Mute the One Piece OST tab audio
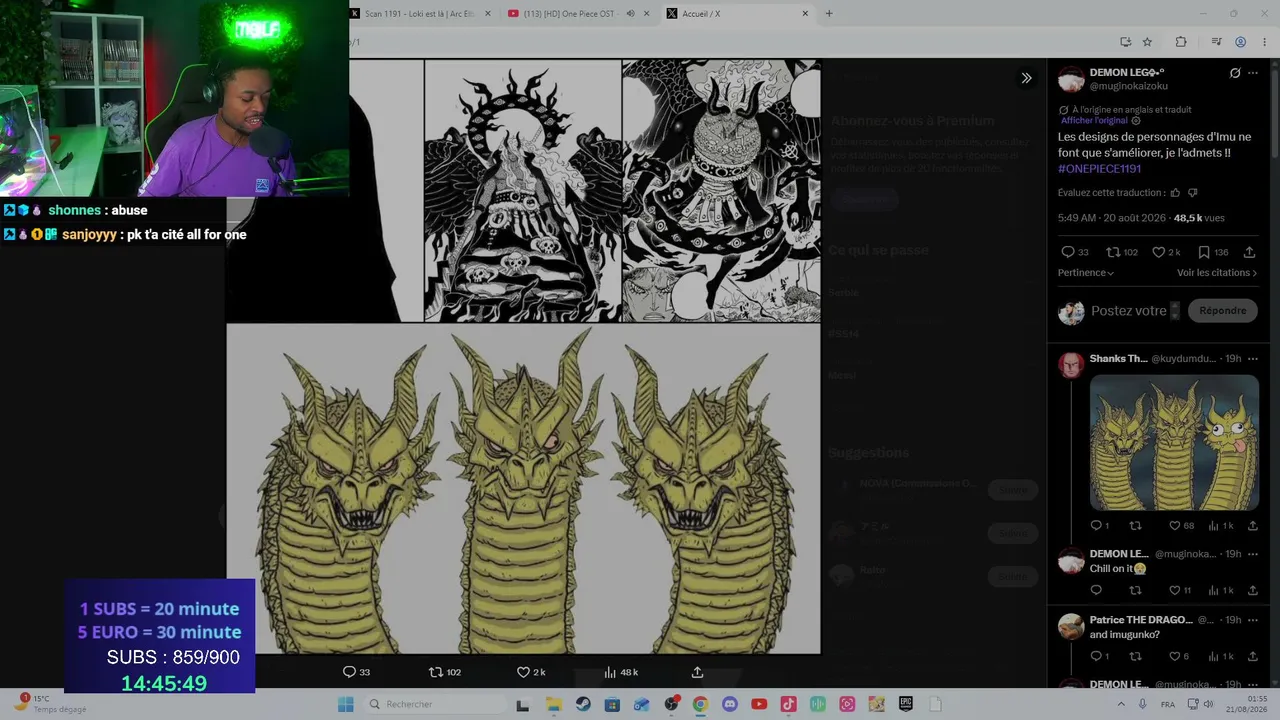 pyautogui.click(x=630, y=13)
